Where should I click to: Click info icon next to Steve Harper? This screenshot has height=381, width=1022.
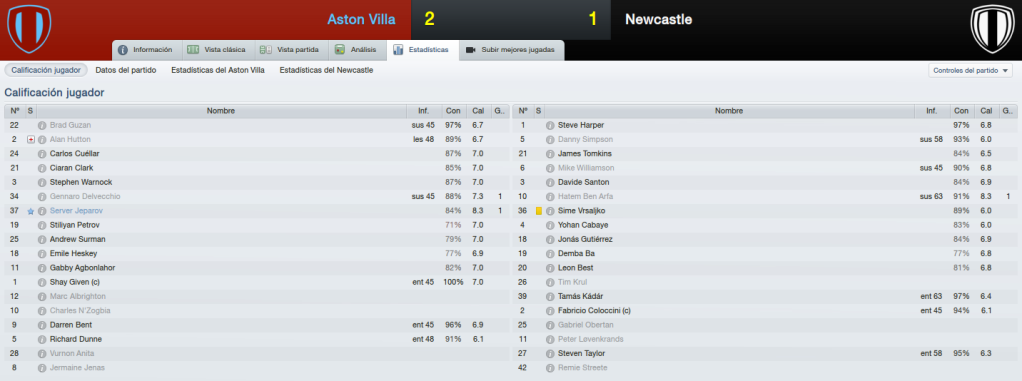[x=550, y=125]
